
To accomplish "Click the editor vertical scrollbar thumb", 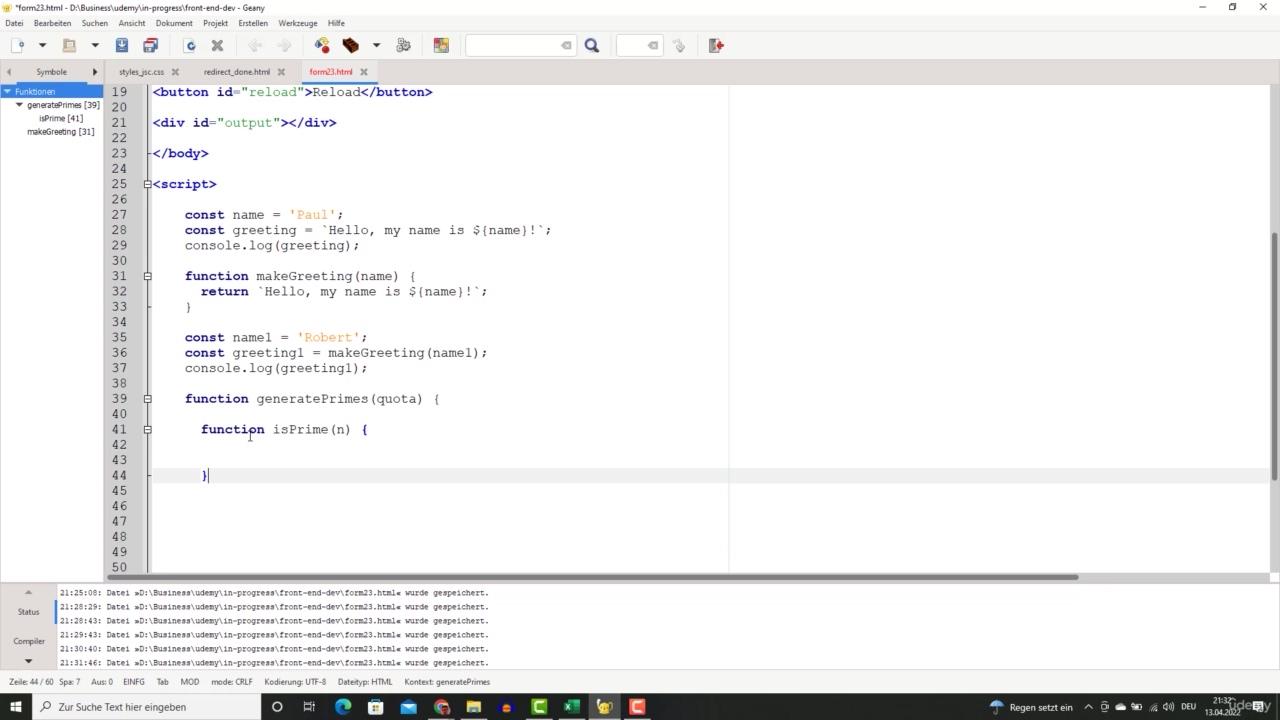I will pos(1274,356).
